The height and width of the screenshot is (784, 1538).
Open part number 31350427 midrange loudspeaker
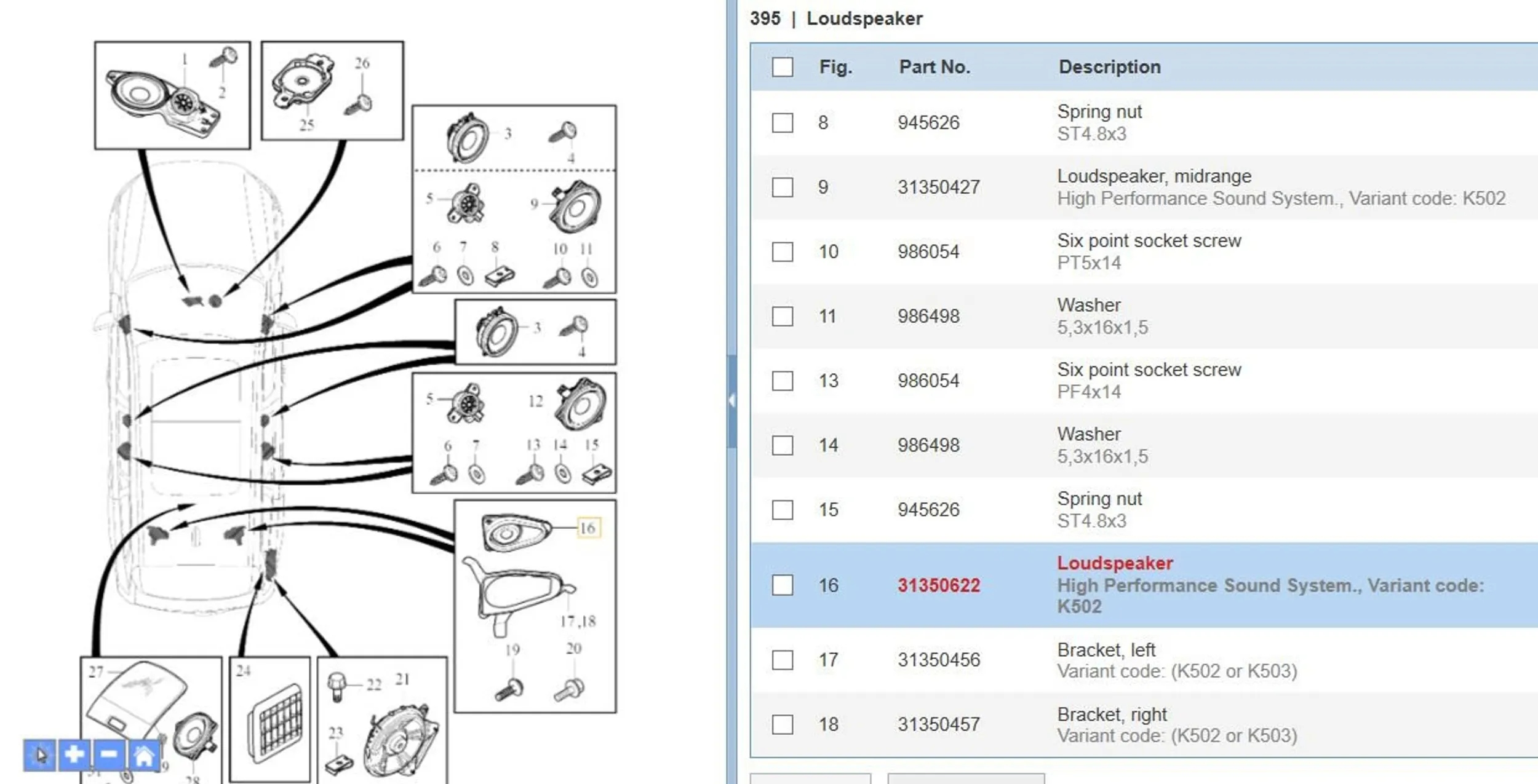tap(938, 187)
